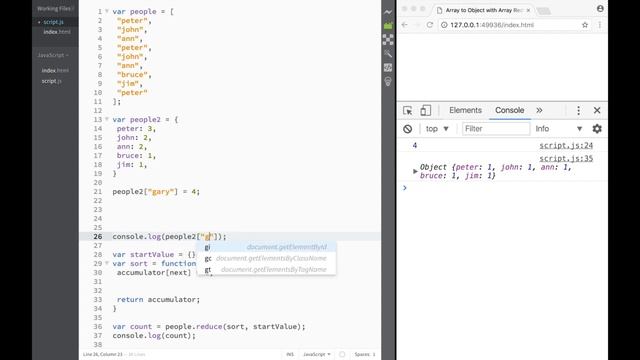Clear the DevTools console

(407, 129)
